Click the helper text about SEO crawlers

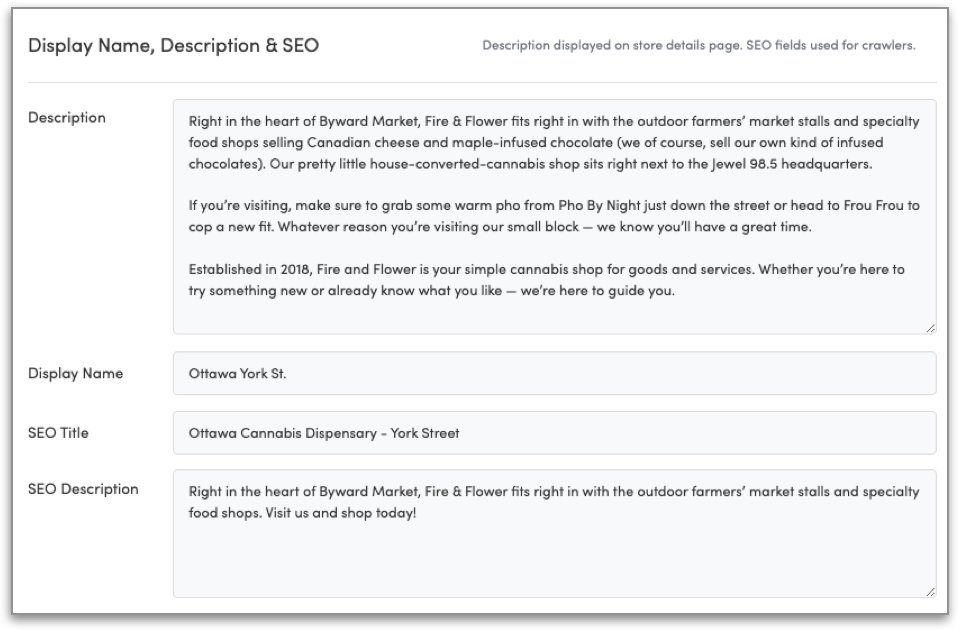699,46
